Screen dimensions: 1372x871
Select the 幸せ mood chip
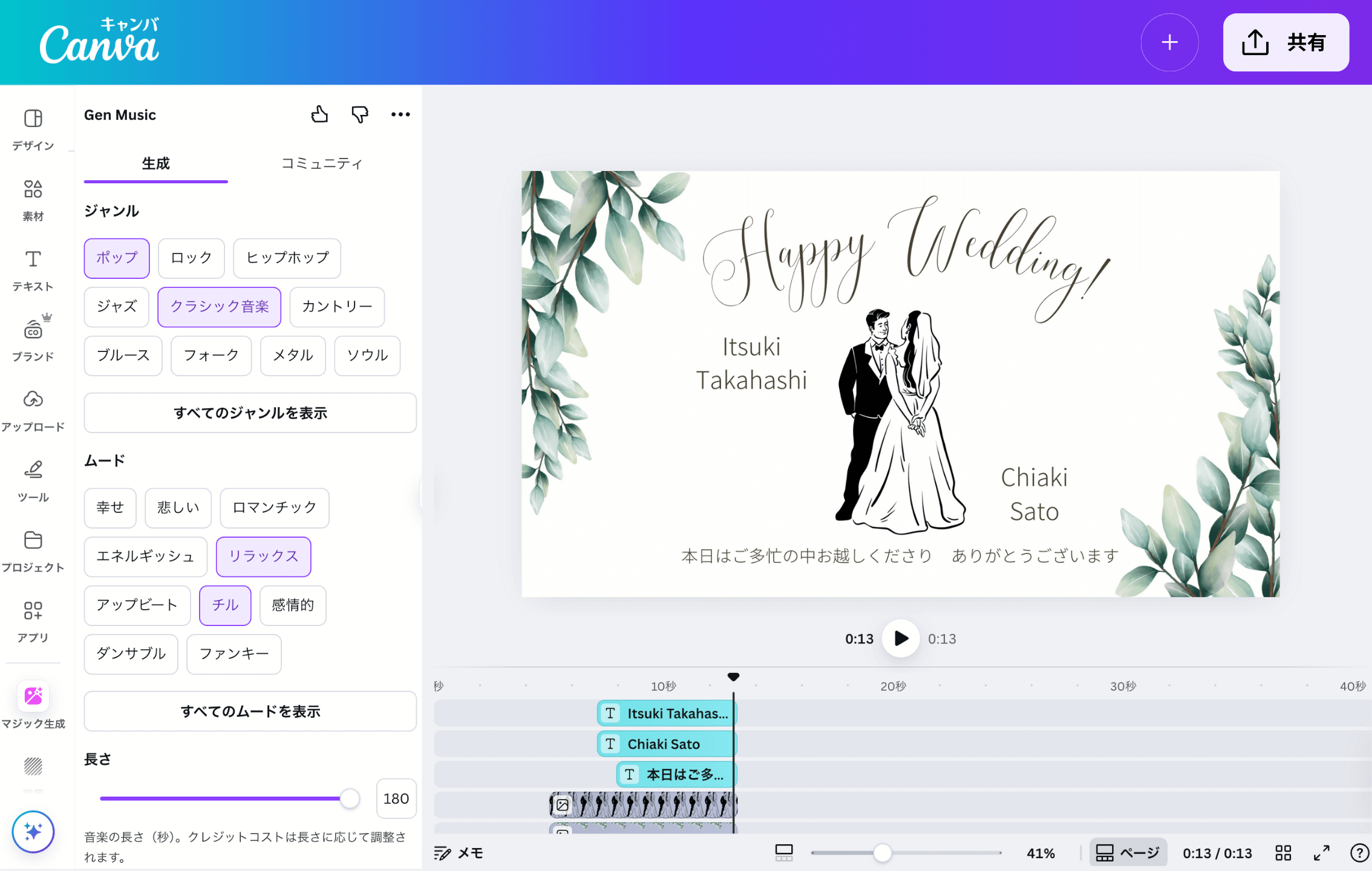[x=110, y=508]
